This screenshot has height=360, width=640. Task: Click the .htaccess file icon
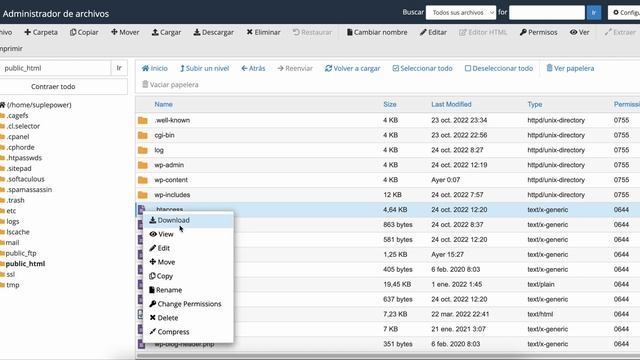tap(141, 210)
